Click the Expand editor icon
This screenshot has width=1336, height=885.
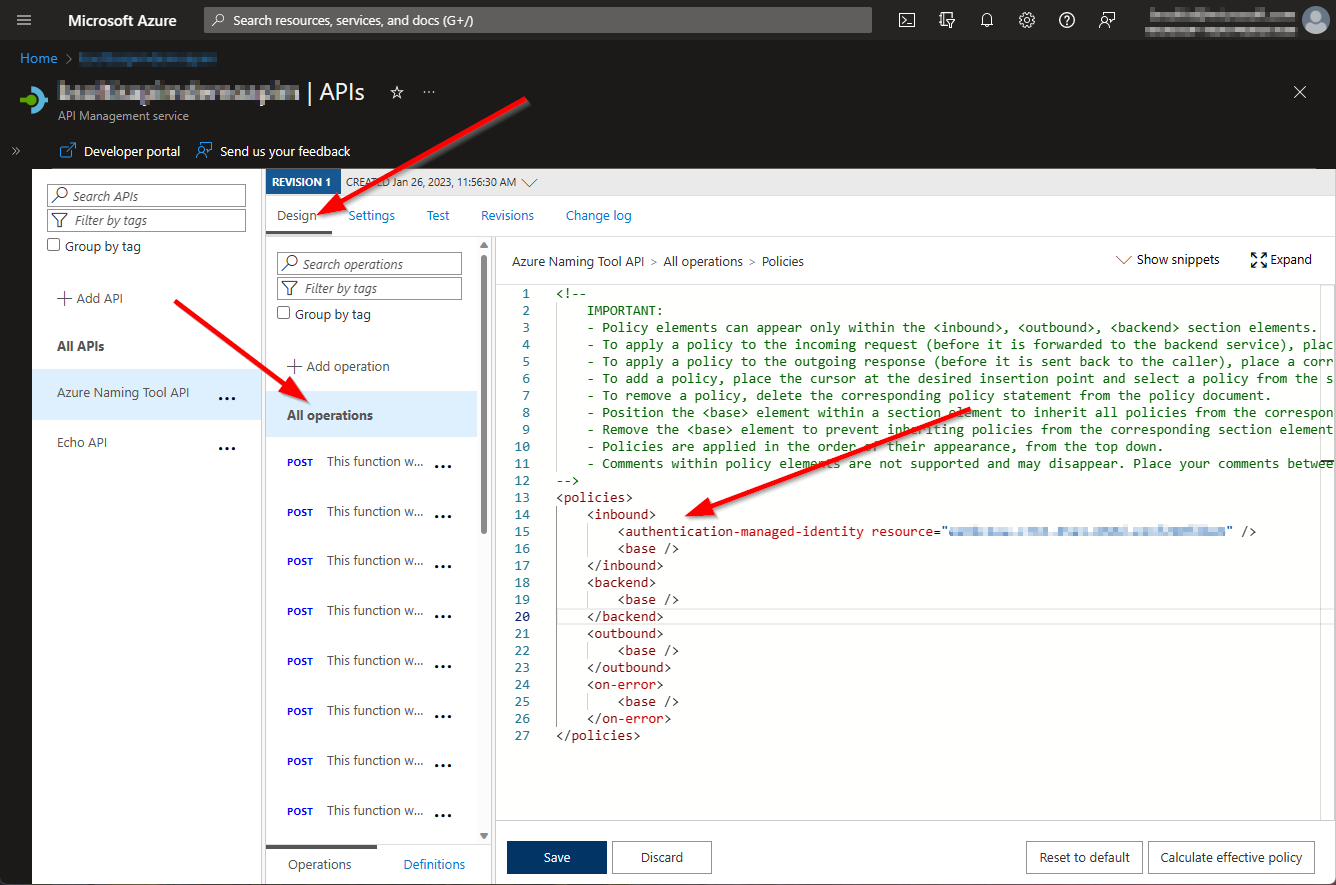(x=1259, y=260)
